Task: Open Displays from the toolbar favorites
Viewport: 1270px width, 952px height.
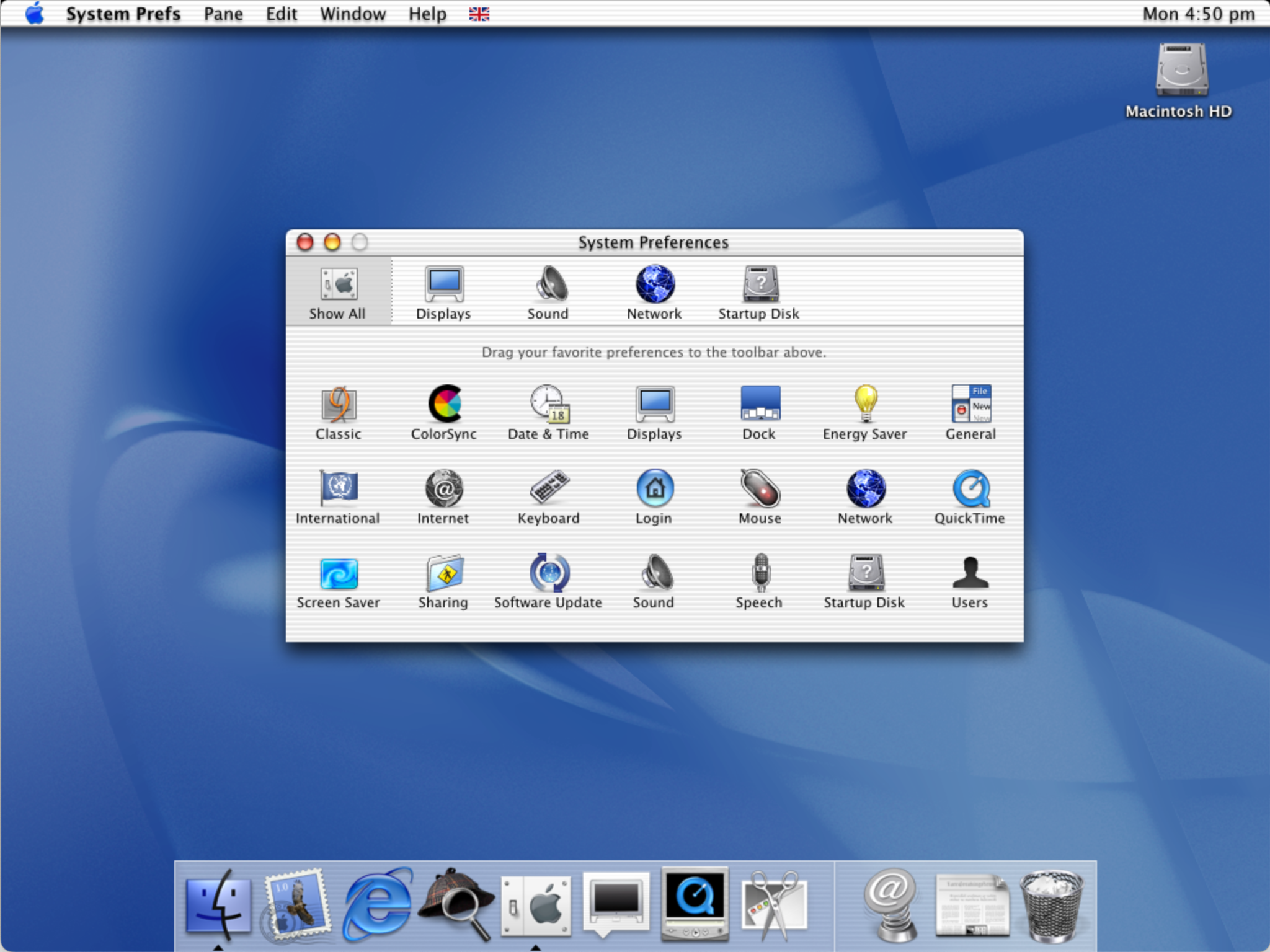Action: coord(444,293)
